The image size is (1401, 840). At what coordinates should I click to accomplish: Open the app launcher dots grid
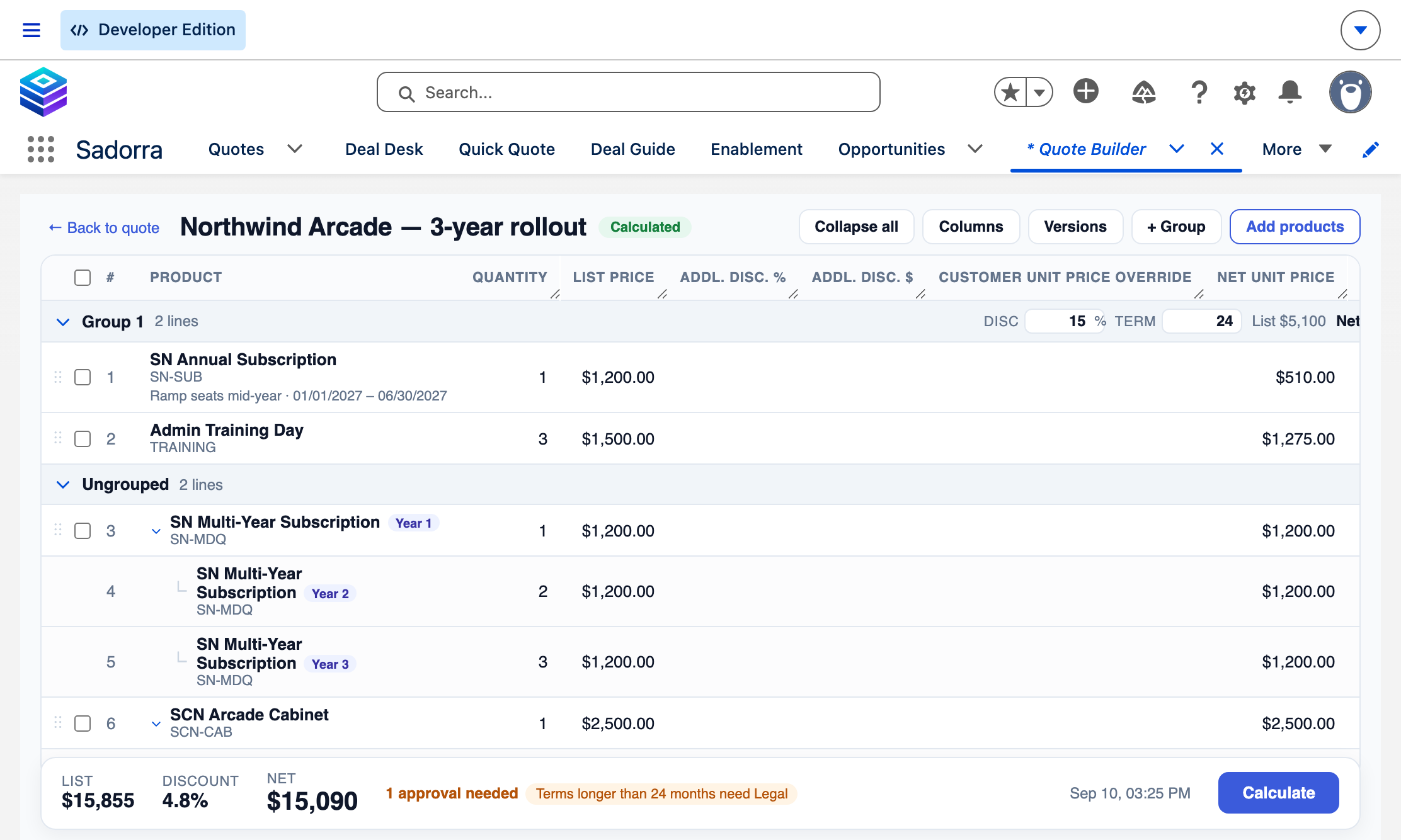click(41, 149)
